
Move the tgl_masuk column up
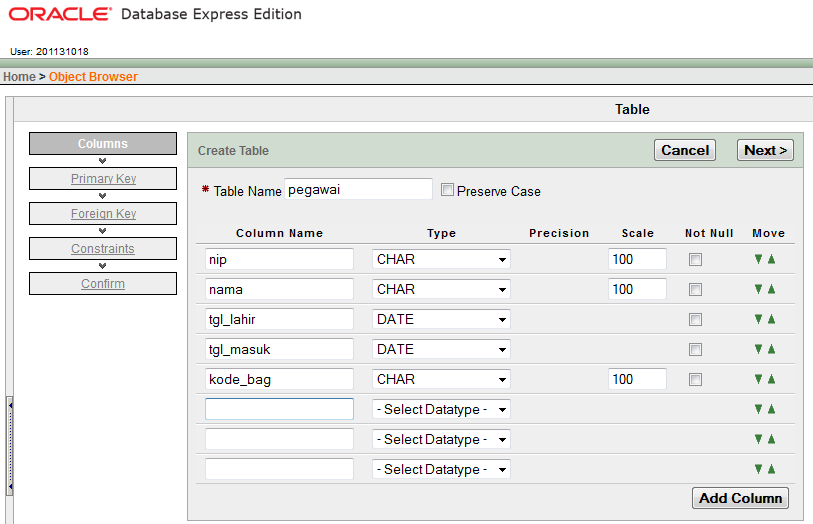point(771,349)
